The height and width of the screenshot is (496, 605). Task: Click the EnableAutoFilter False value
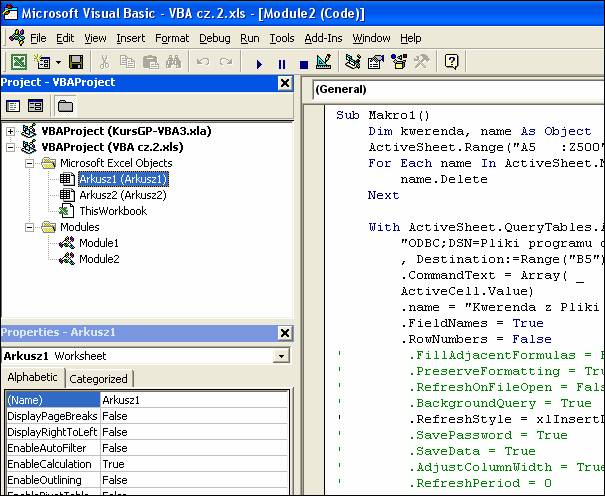[194, 448]
